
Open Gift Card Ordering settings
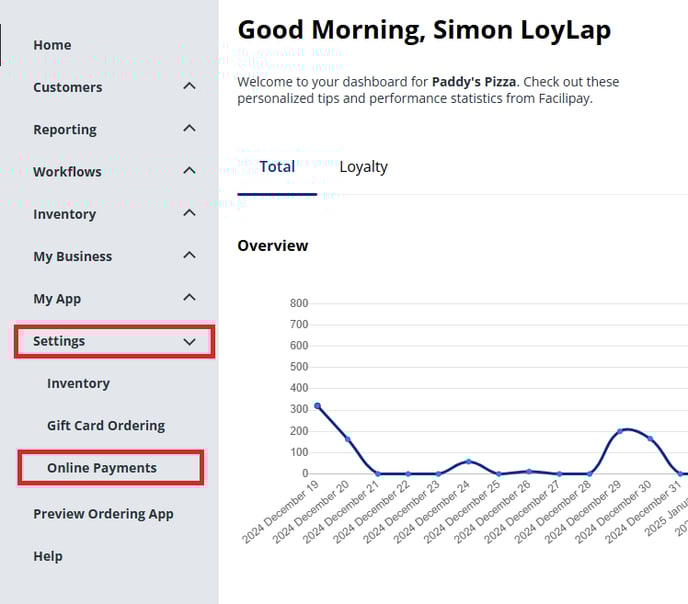[105, 425]
